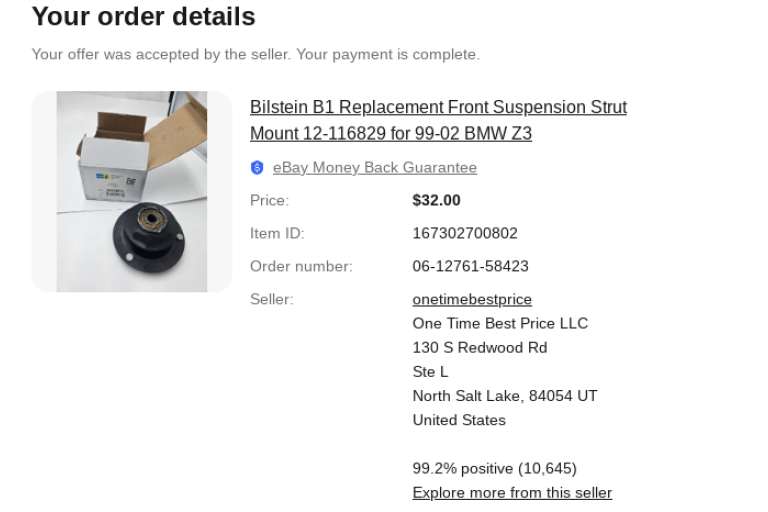The height and width of the screenshot is (512, 768).
Task: Open Explore more from this seller
Action: [512, 492]
